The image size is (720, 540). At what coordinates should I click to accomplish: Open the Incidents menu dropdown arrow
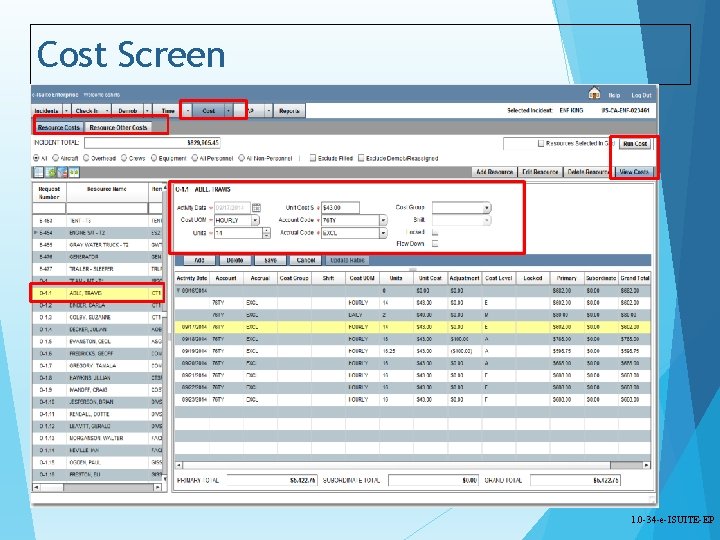pos(66,111)
